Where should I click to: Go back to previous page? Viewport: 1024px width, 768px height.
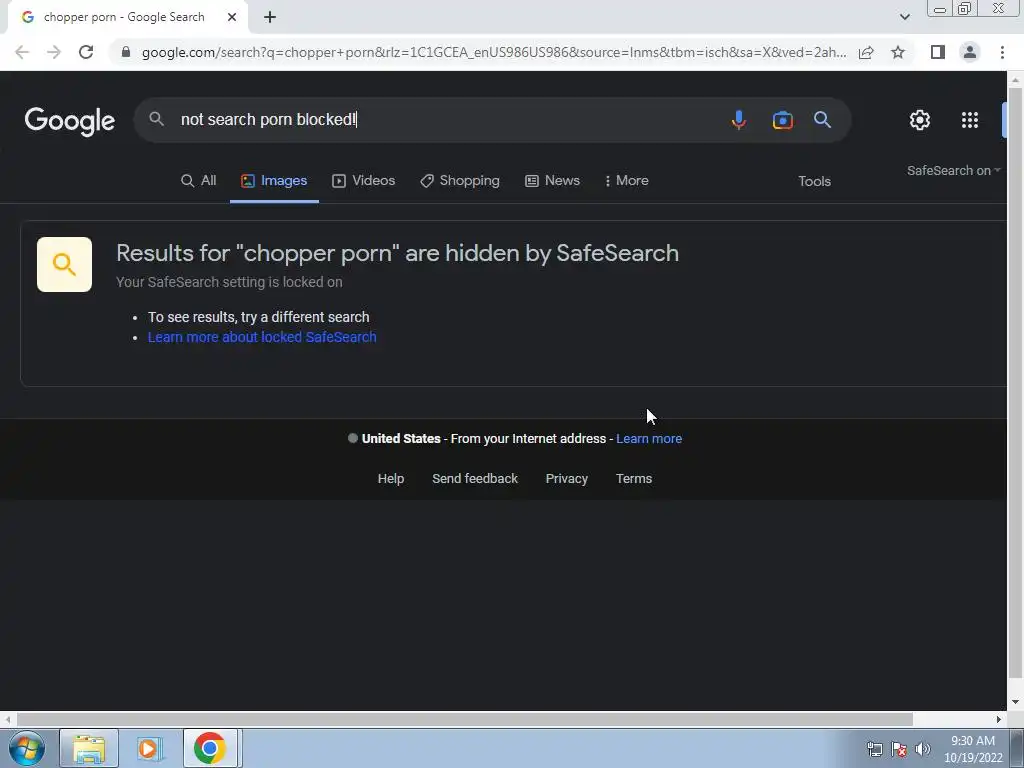[22, 52]
